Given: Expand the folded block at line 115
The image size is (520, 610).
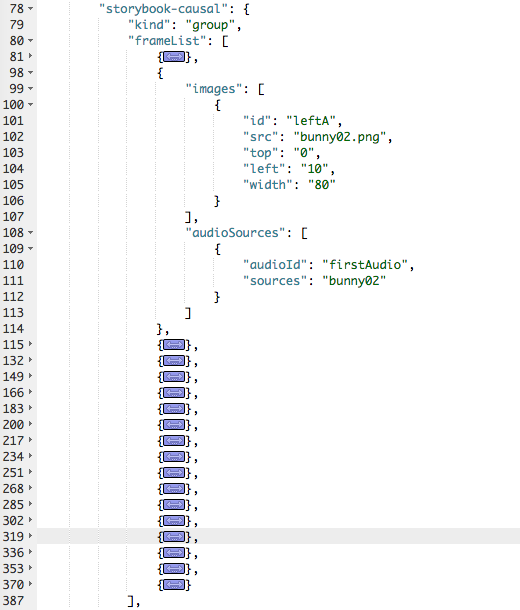Looking at the screenshot, I should [x=30, y=344].
